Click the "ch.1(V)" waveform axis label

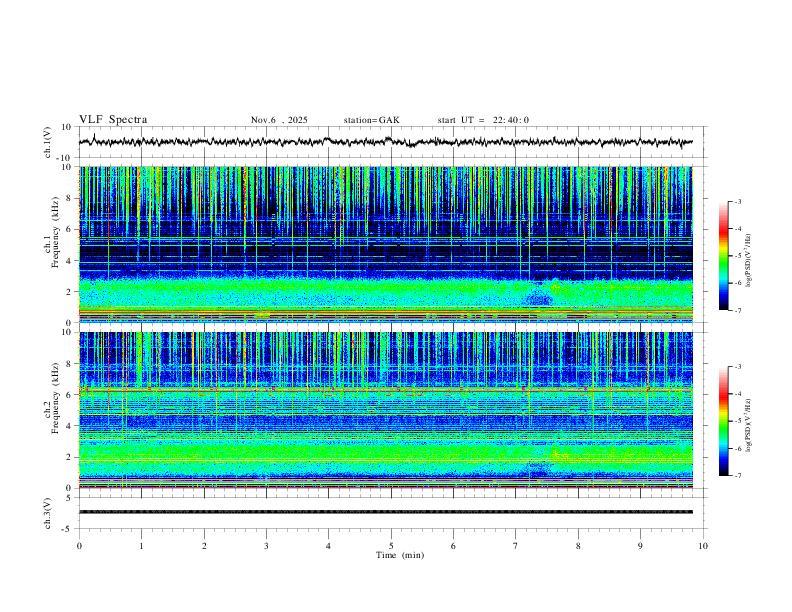(x=49, y=142)
